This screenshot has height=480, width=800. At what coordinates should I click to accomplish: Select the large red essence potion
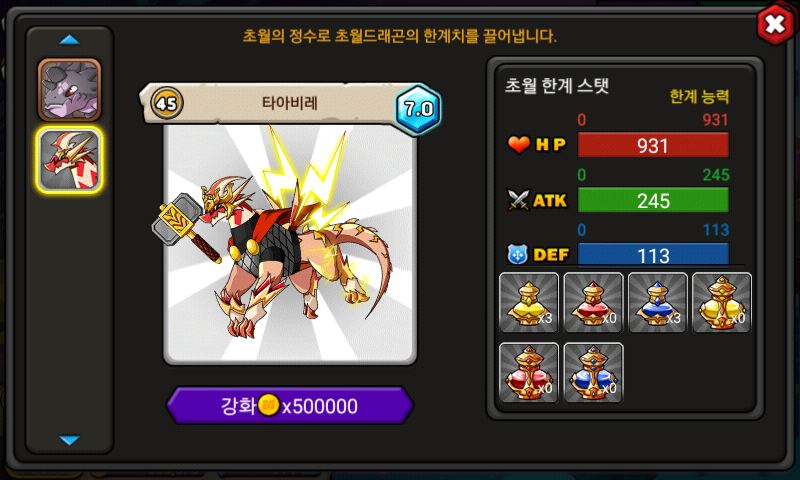[x=529, y=373]
